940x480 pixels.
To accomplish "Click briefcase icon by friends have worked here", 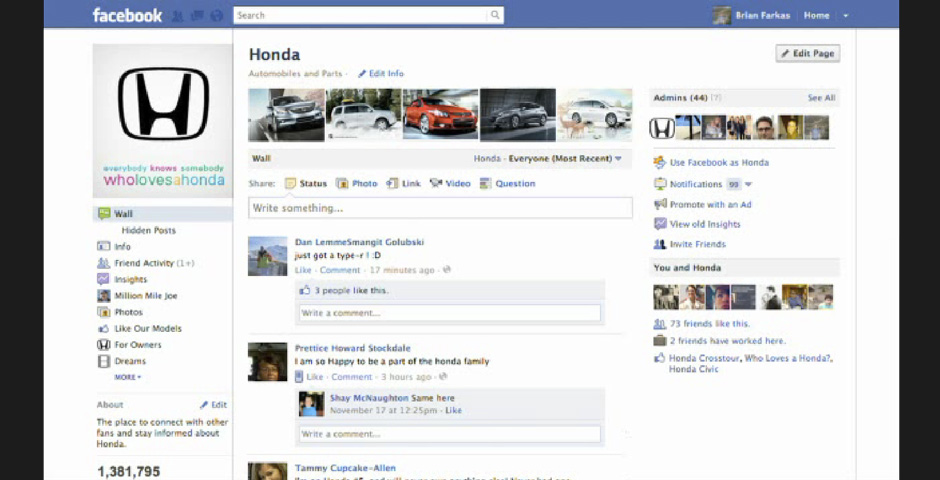I will (660, 341).
